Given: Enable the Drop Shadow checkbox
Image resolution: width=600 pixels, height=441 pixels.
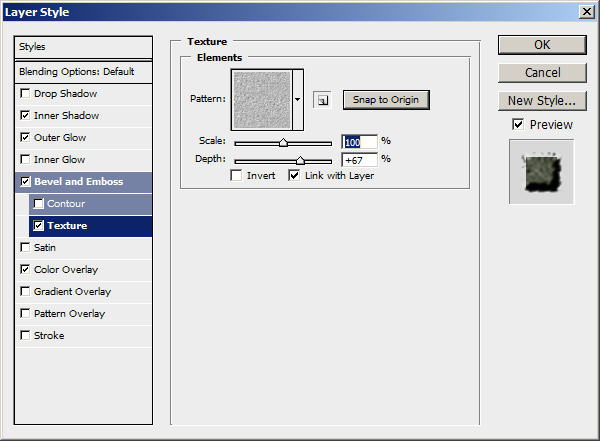Looking at the screenshot, I should coord(25,93).
